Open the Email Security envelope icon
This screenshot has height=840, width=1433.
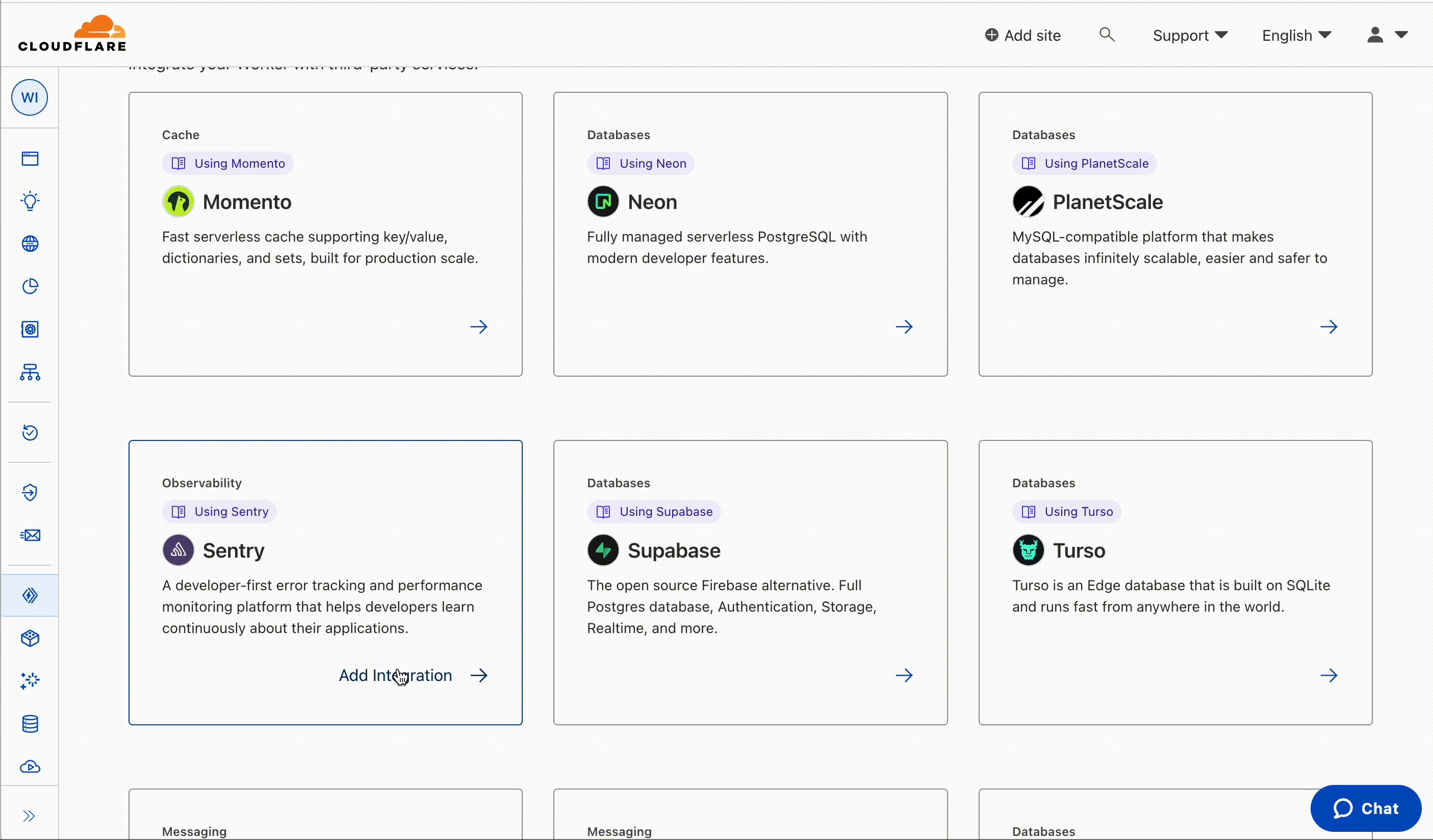tap(30, 535)
